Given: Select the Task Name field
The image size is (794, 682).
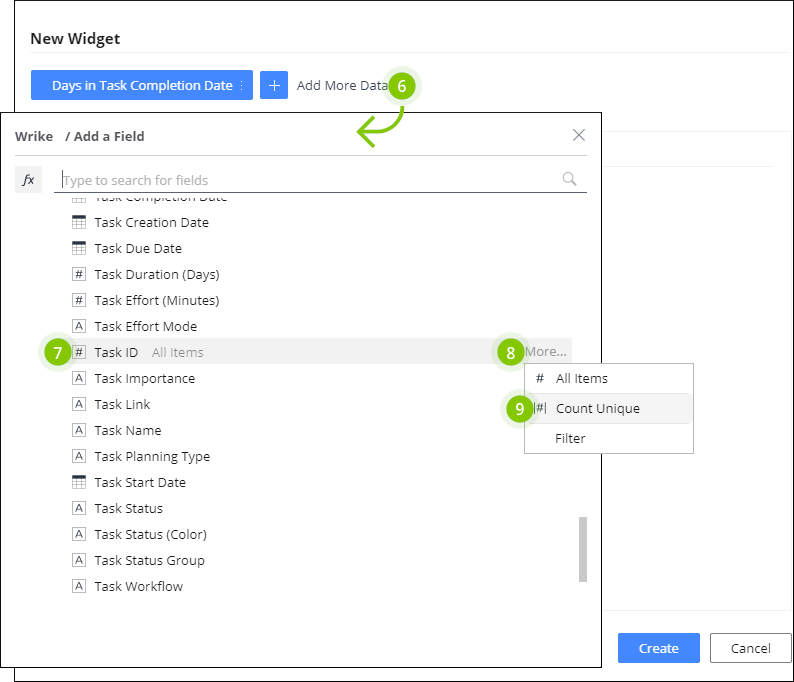Looking at the screenshot, I should coord(128,430).
